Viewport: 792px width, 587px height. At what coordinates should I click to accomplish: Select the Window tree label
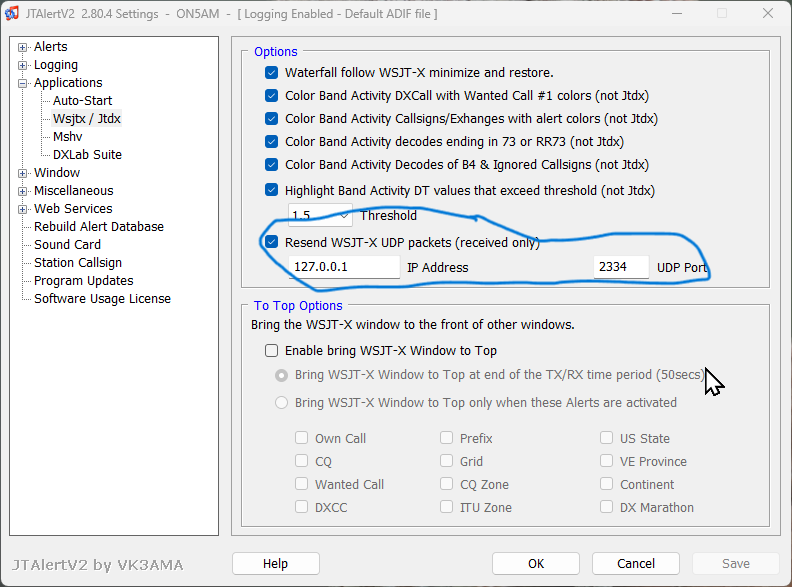(57, 173)
